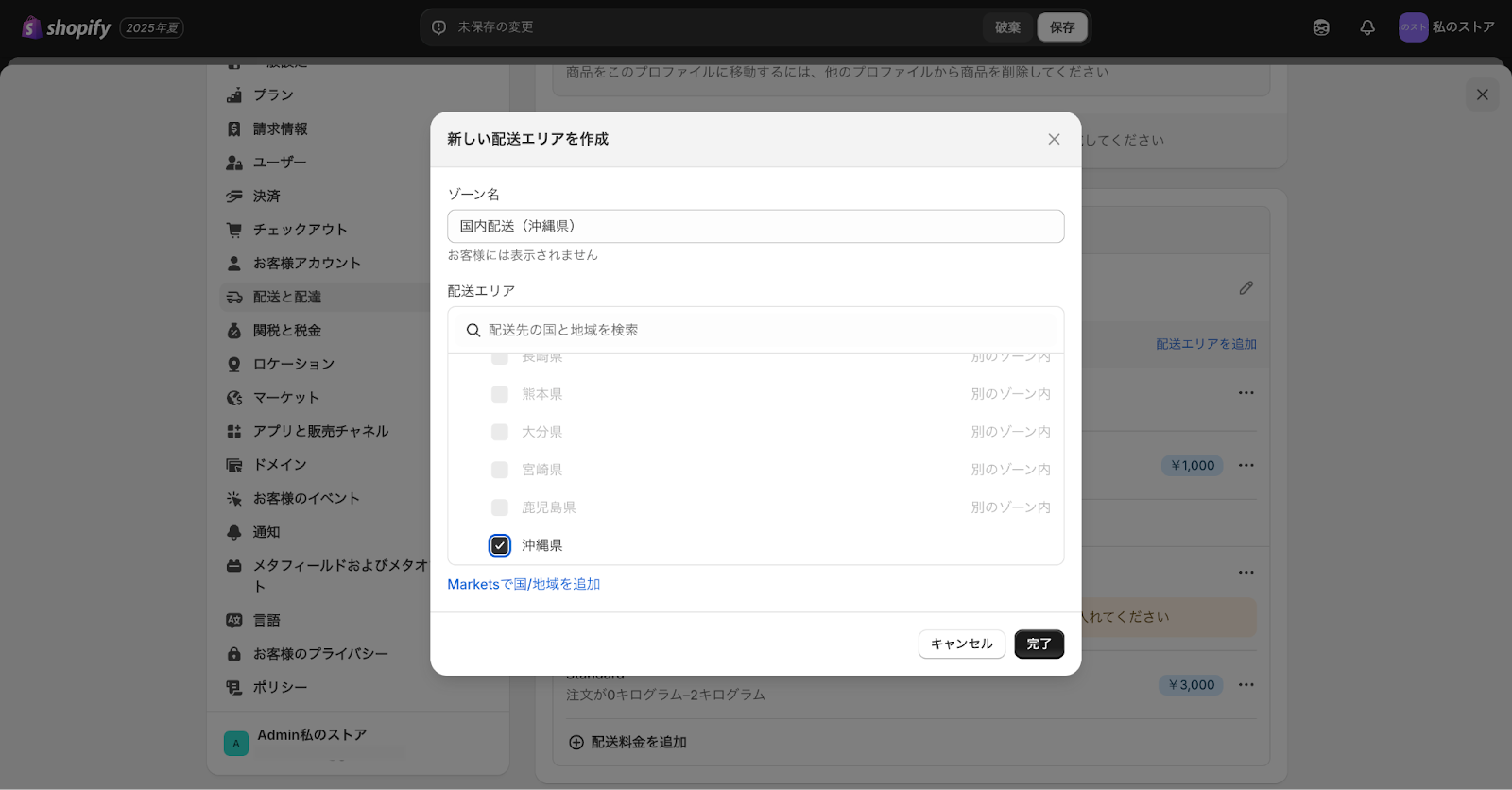Go to ロケーション settings

pyautogui.click(x=294, y=364)
